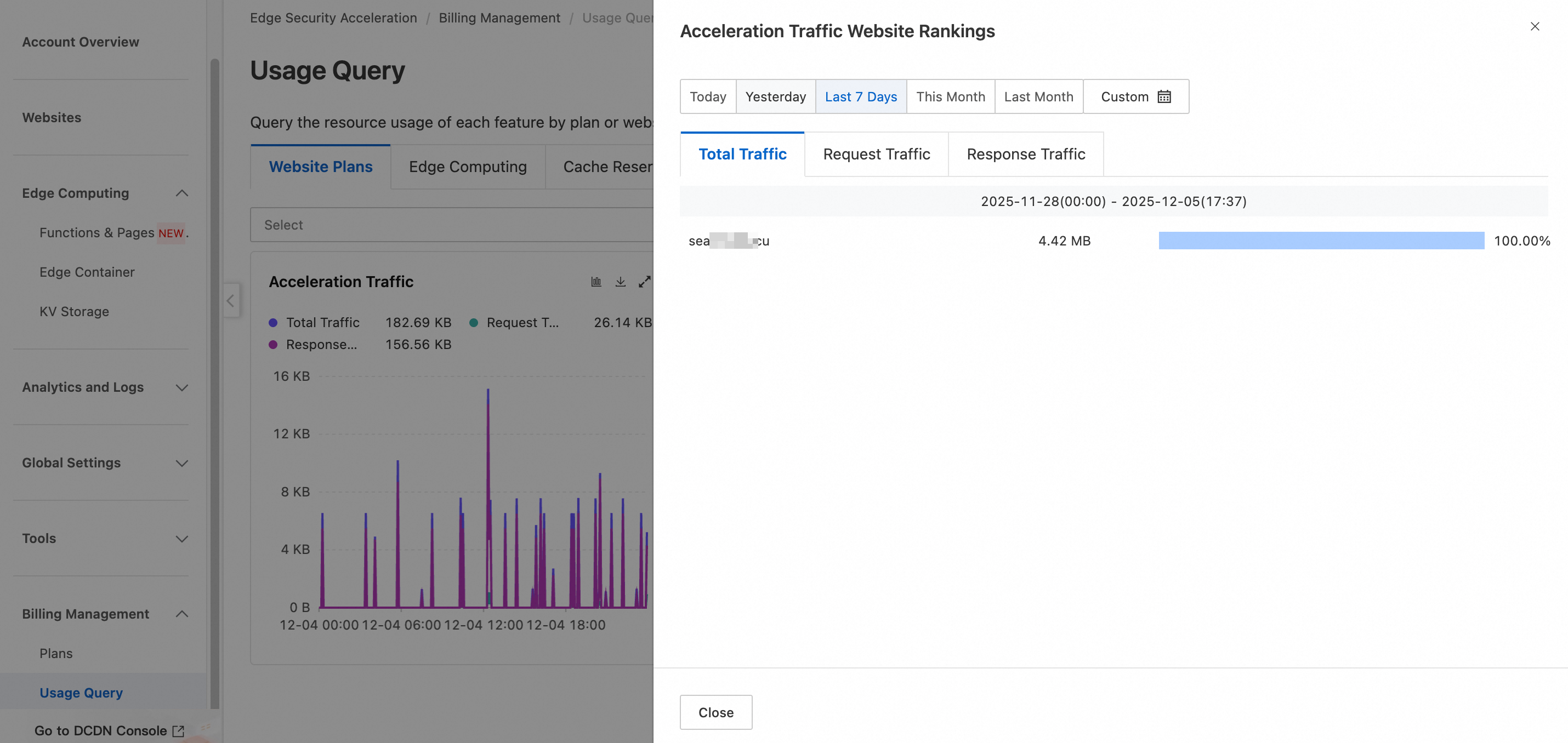Collapse the Edge Computing sidebar section
This screenshot has height=743, width=1568.
181,193
